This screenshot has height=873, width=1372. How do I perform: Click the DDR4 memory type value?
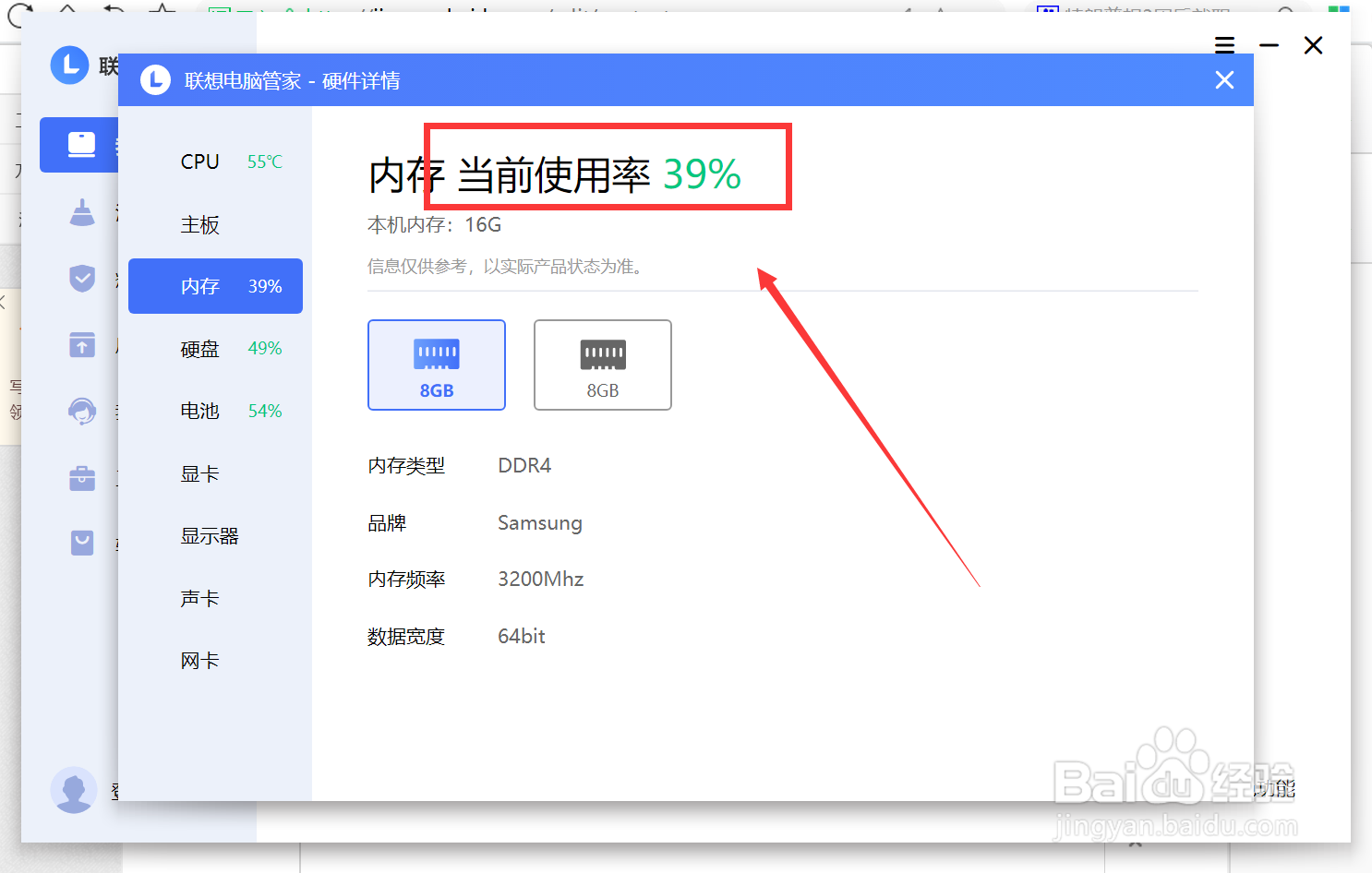point(524,465)
